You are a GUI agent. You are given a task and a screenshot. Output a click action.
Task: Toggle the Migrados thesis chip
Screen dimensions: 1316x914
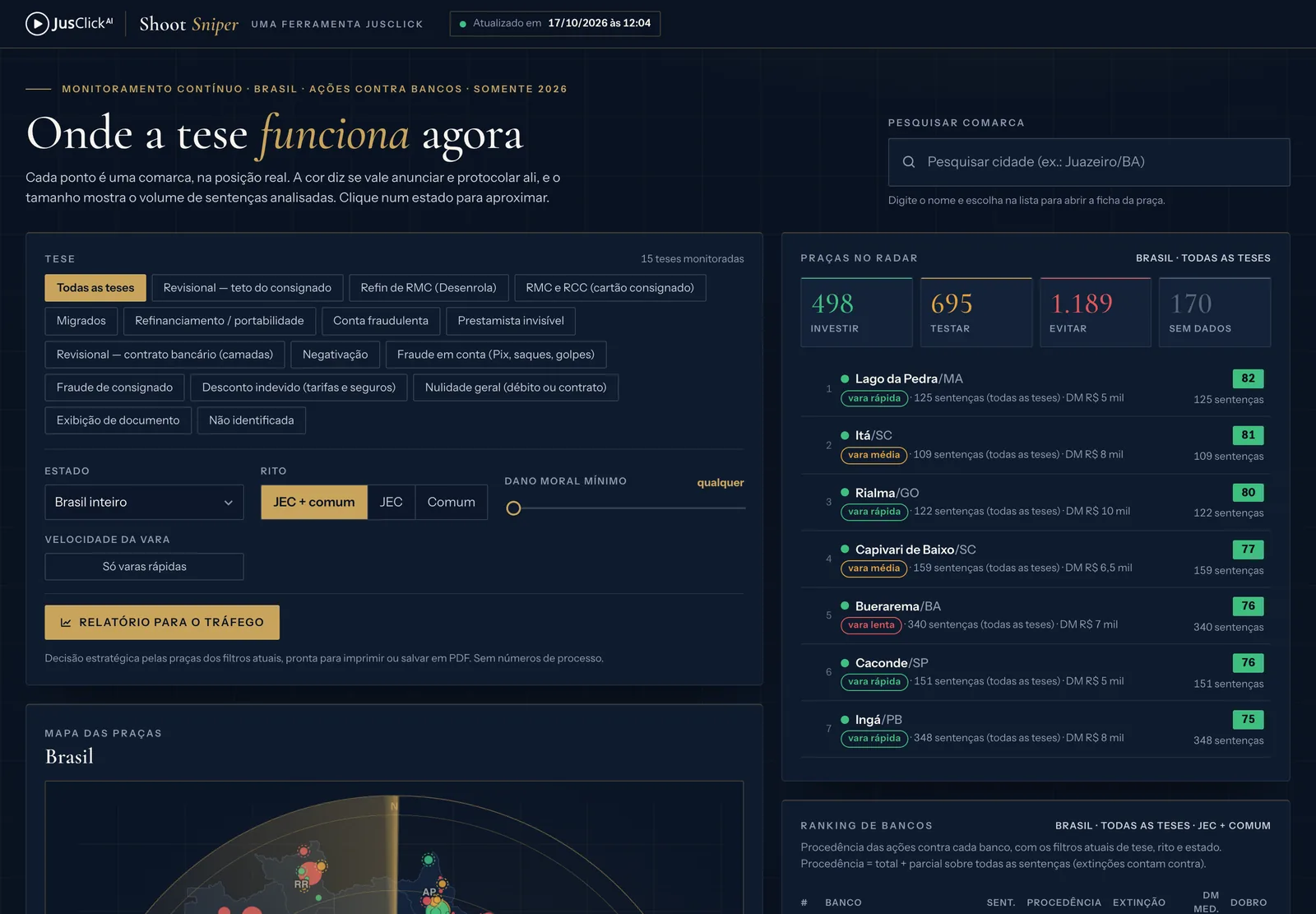81,321
